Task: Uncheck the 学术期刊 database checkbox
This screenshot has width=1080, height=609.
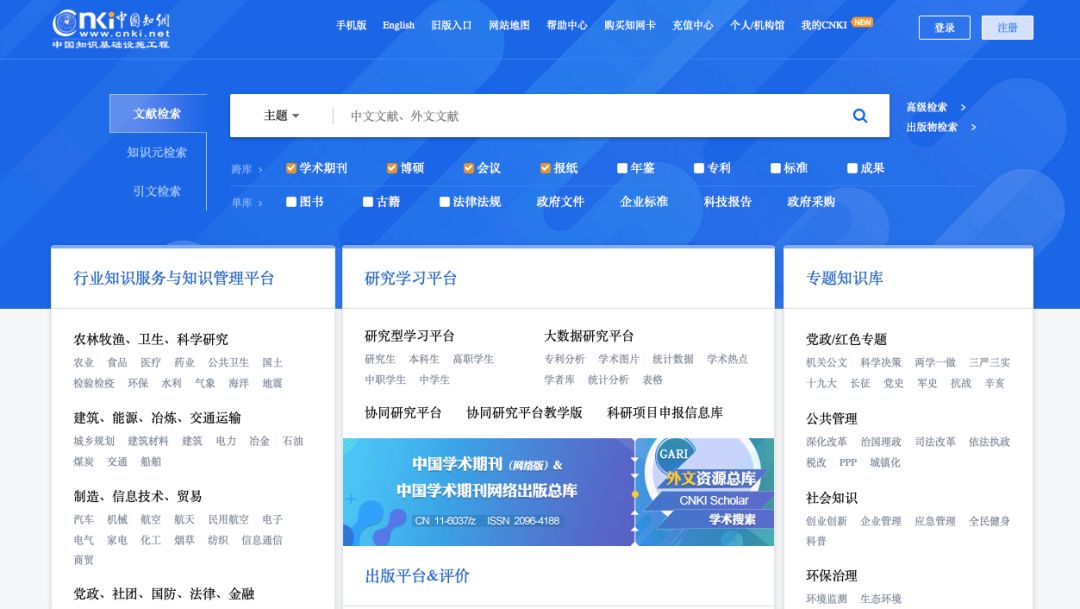Action: coord(290,168)
